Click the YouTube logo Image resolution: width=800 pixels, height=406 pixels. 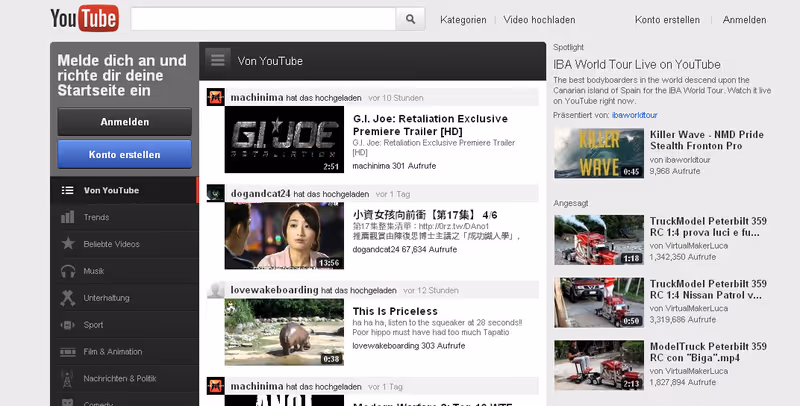point(85,19)
